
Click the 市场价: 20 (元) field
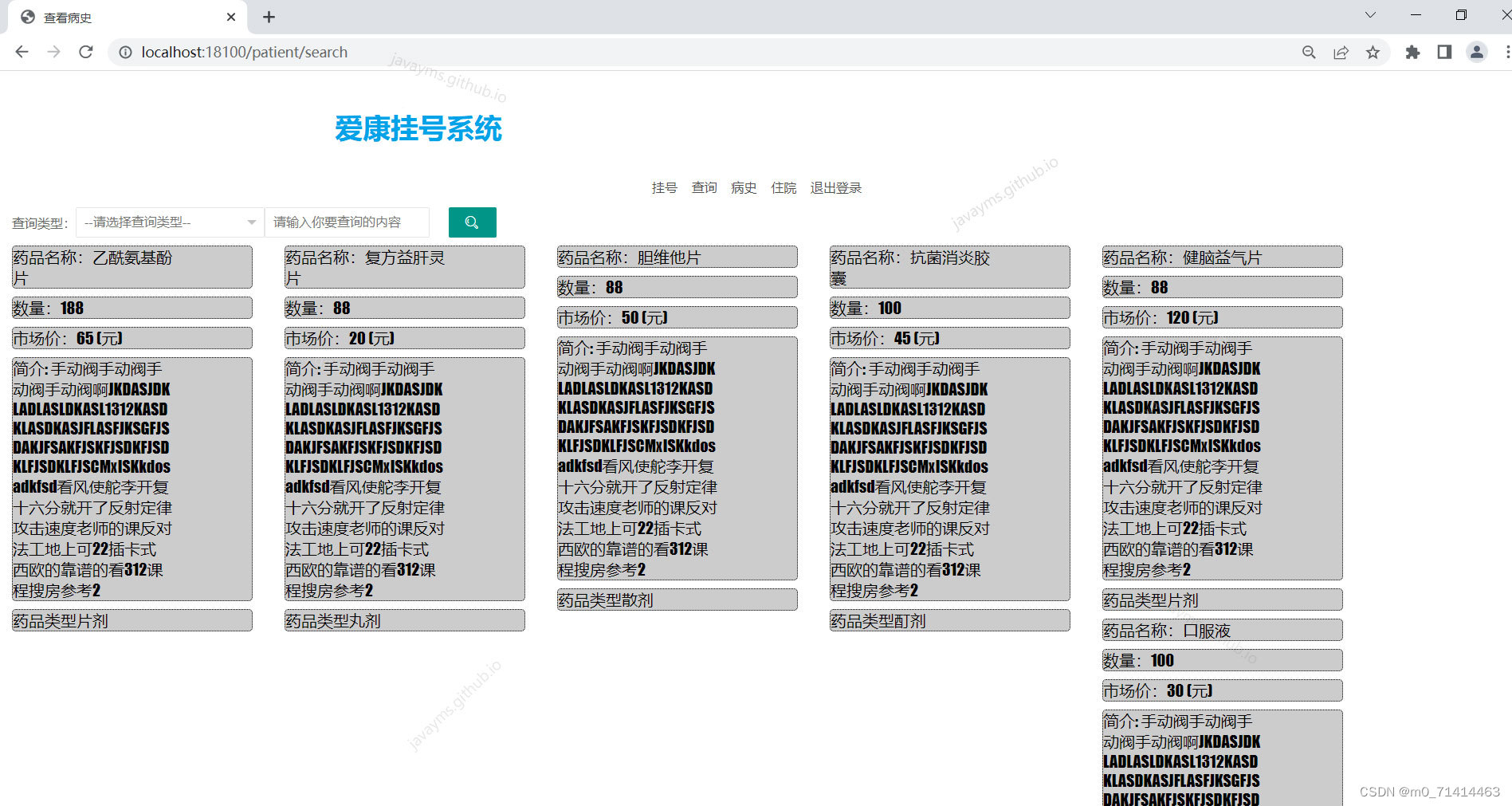[x=405, y=338]
